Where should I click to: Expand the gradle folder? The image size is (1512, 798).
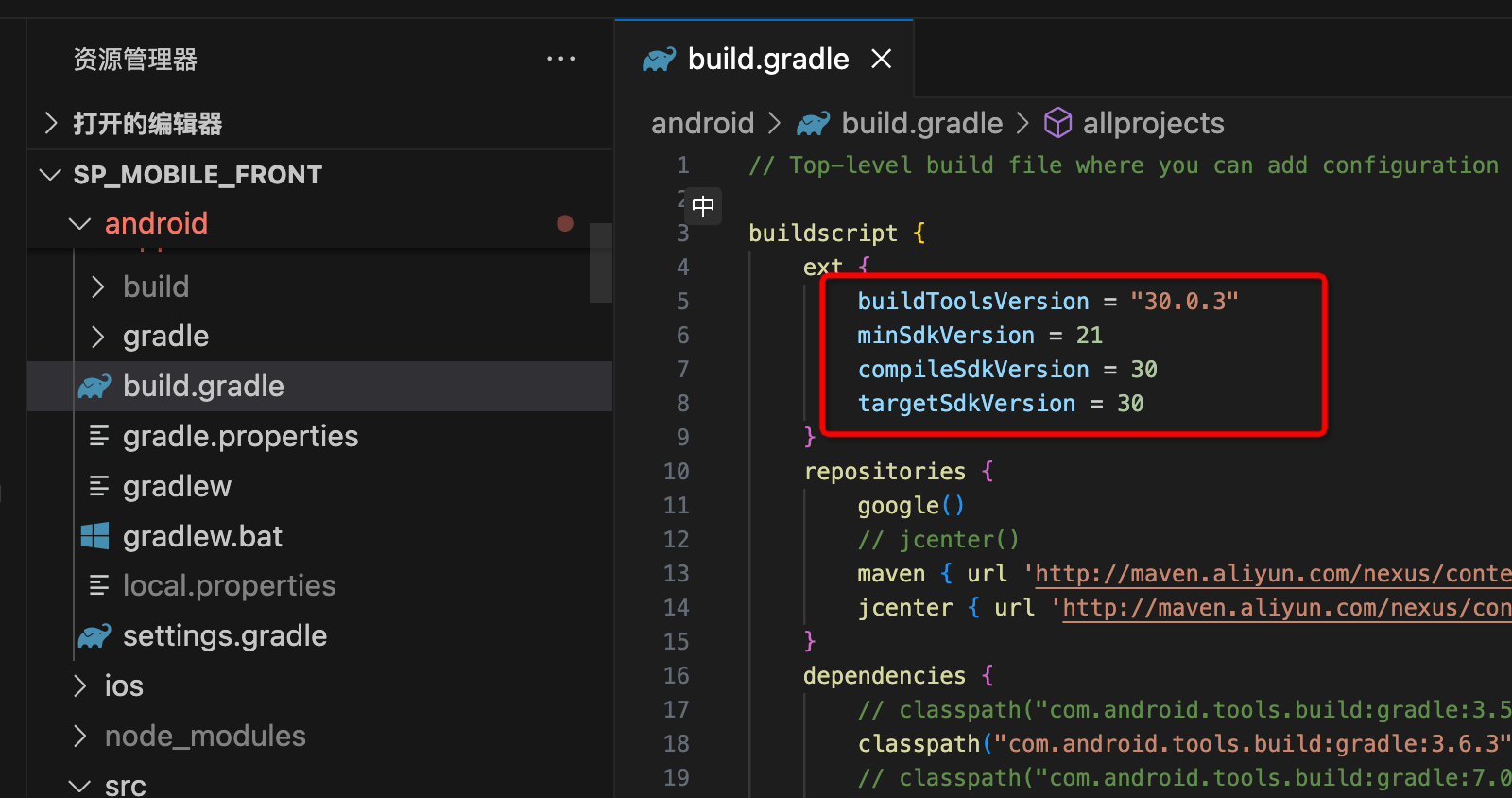click(97, 336)
